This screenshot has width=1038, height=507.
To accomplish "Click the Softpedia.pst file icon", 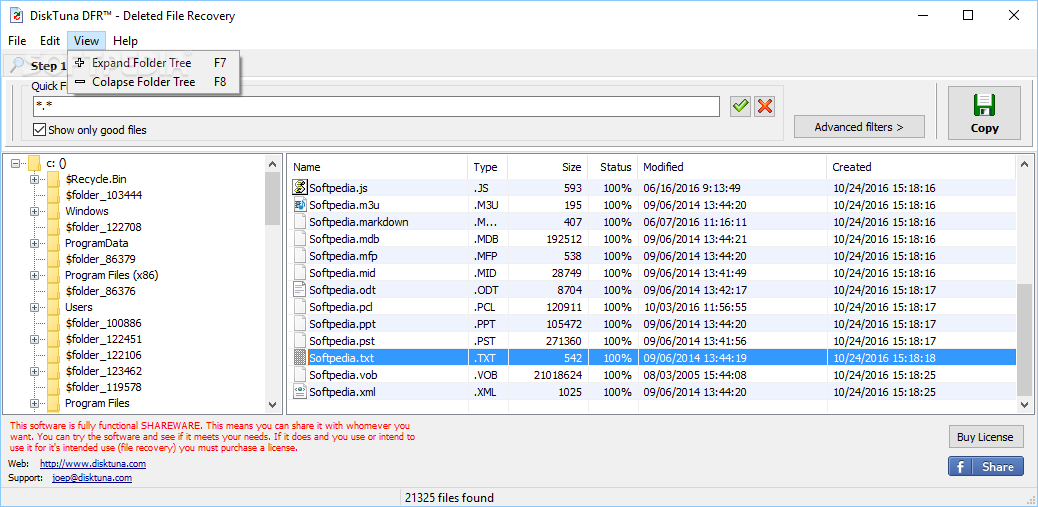I will click(300, 341).
